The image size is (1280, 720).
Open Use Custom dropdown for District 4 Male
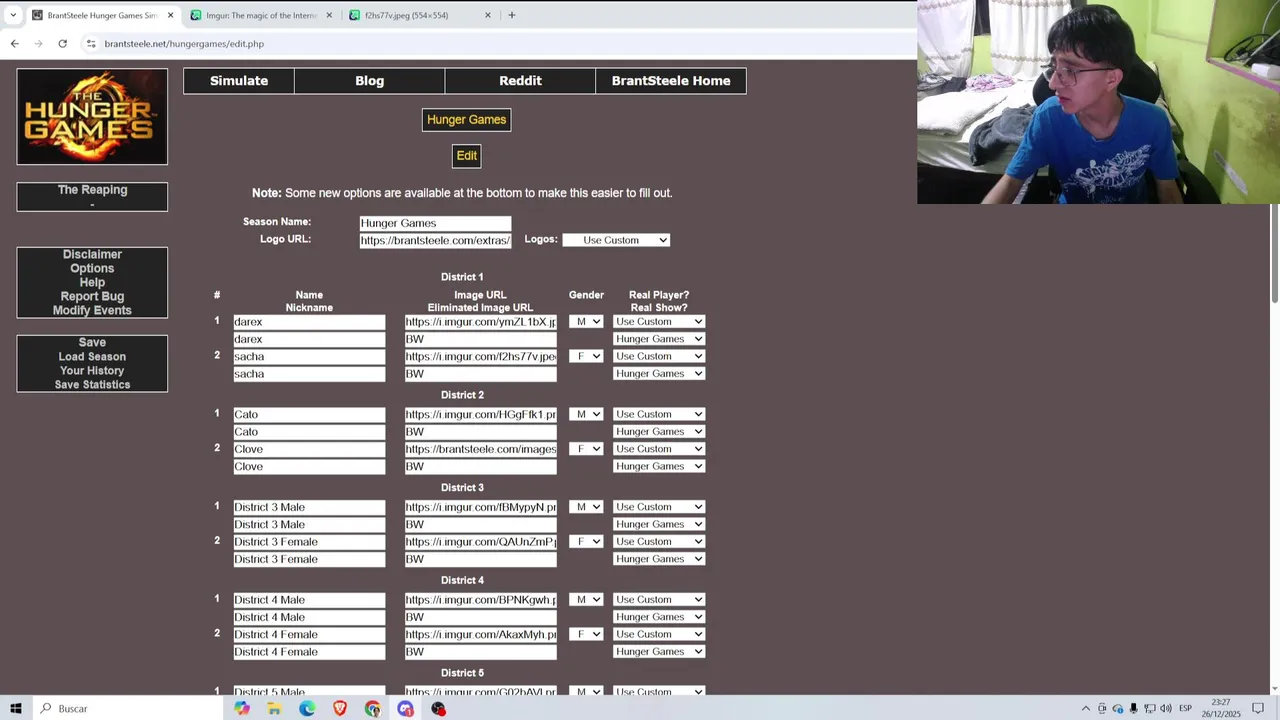659,600
